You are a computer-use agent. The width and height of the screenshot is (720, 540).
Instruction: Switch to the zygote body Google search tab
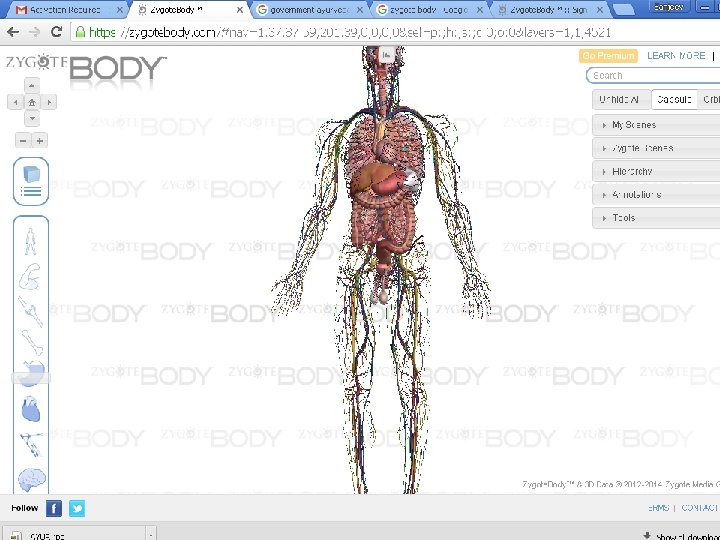click(428, 9)
